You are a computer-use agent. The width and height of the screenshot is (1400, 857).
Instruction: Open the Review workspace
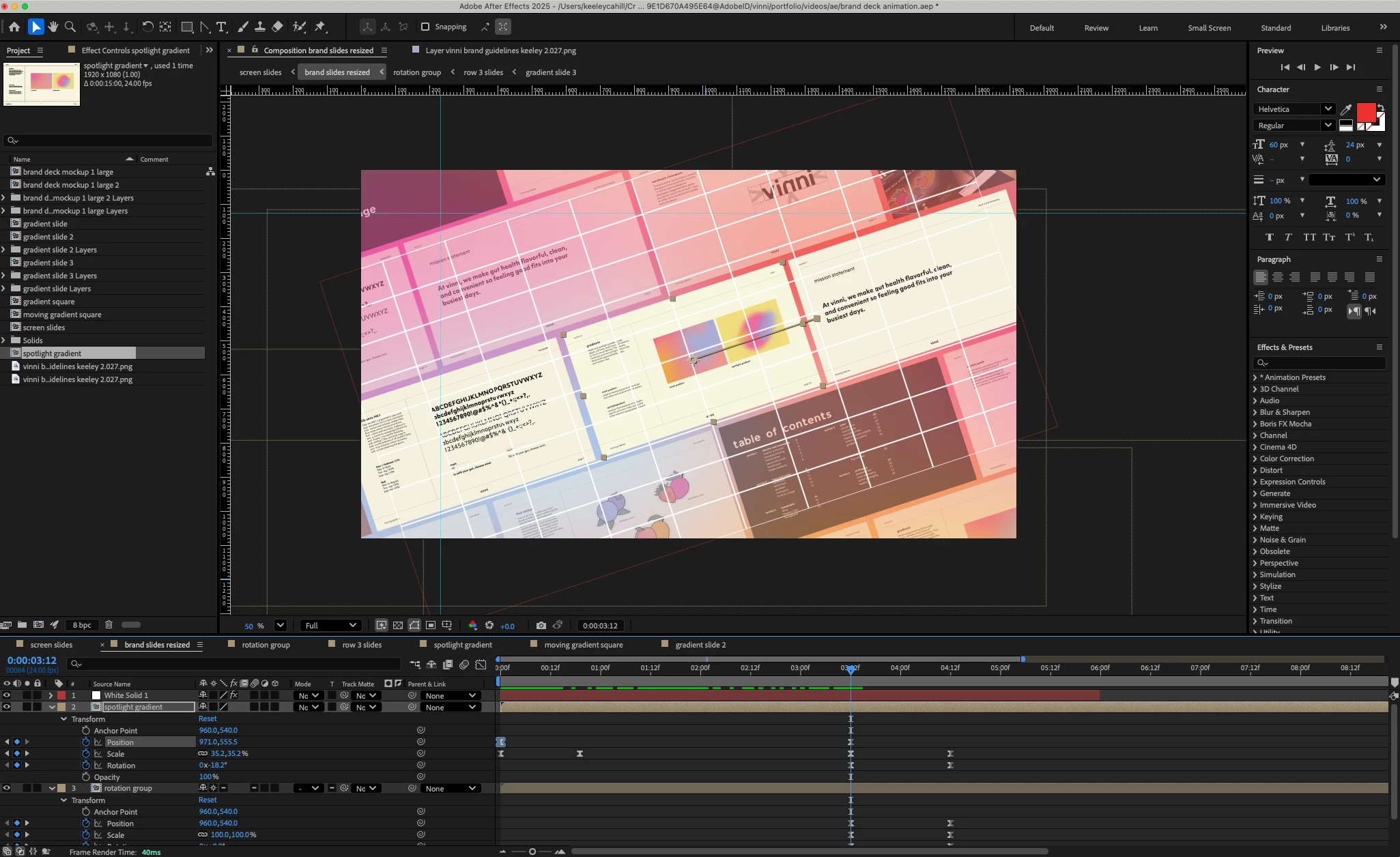[x=1096, y=28]
